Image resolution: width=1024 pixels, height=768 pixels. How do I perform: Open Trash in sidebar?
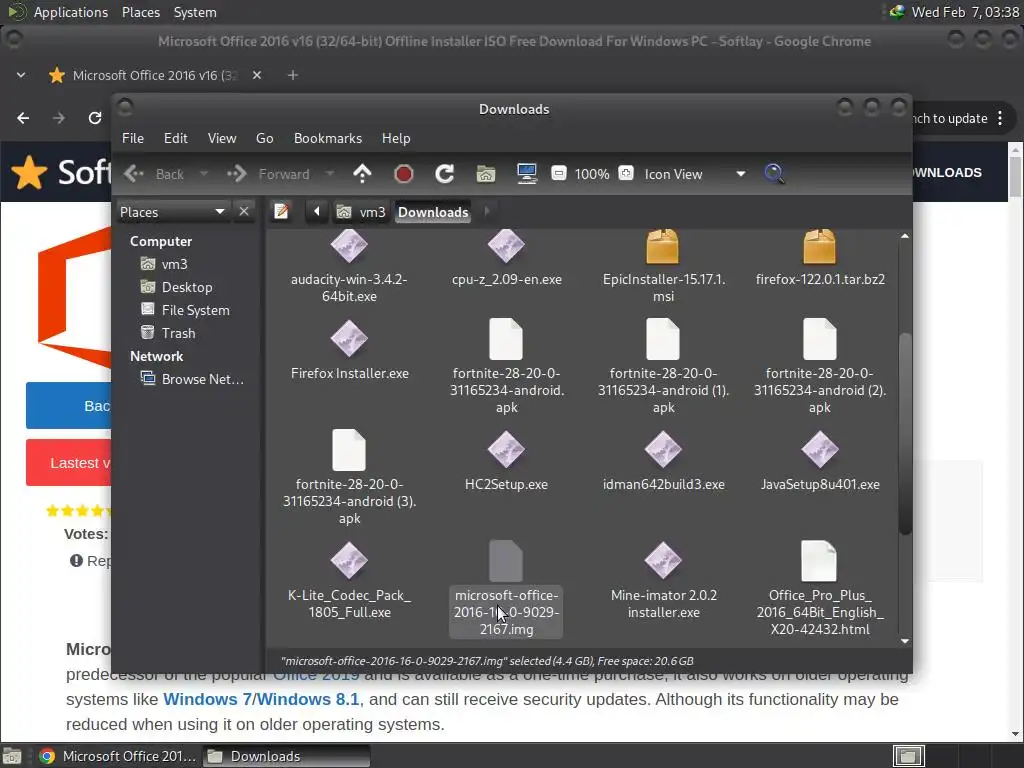pyautogui.click(x=168, y=332)
